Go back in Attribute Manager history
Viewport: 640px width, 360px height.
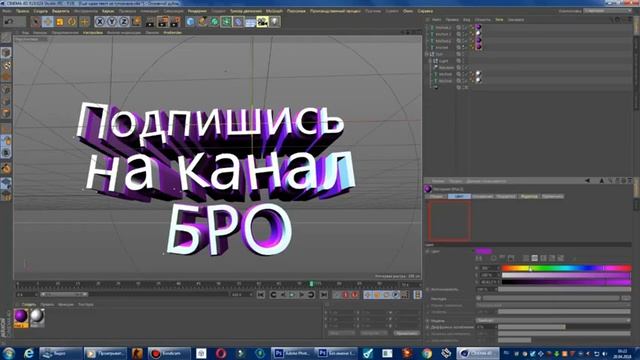(588, 180)
